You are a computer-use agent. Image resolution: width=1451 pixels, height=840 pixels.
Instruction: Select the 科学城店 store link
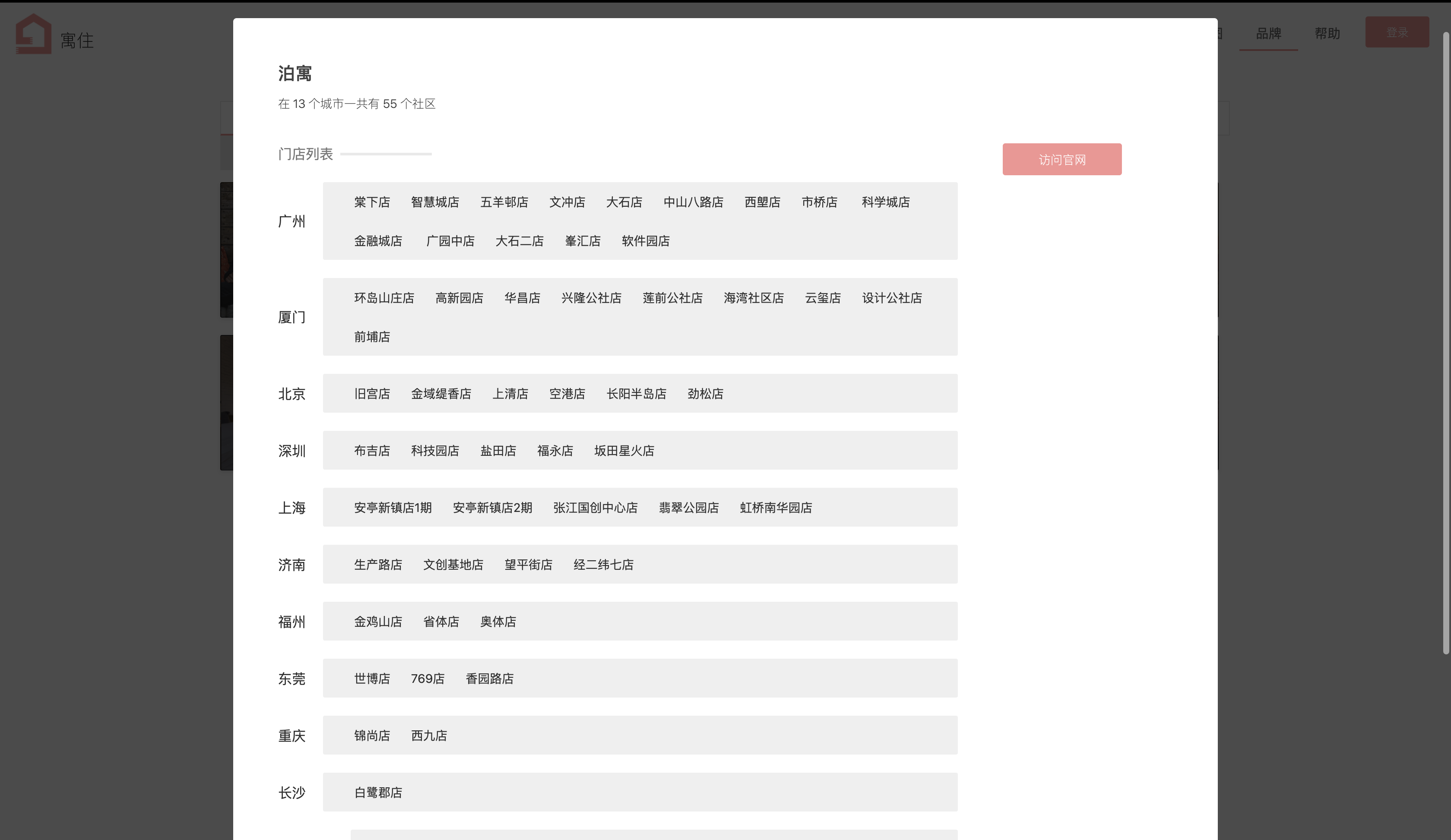coord(885,202)
